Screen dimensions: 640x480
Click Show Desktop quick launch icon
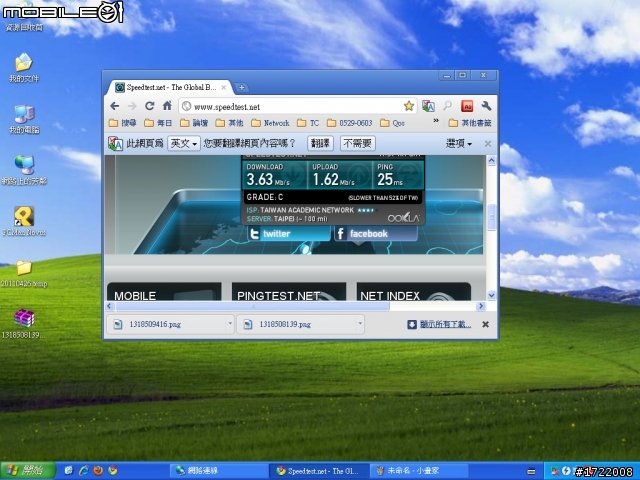click(x=69, y=471)
